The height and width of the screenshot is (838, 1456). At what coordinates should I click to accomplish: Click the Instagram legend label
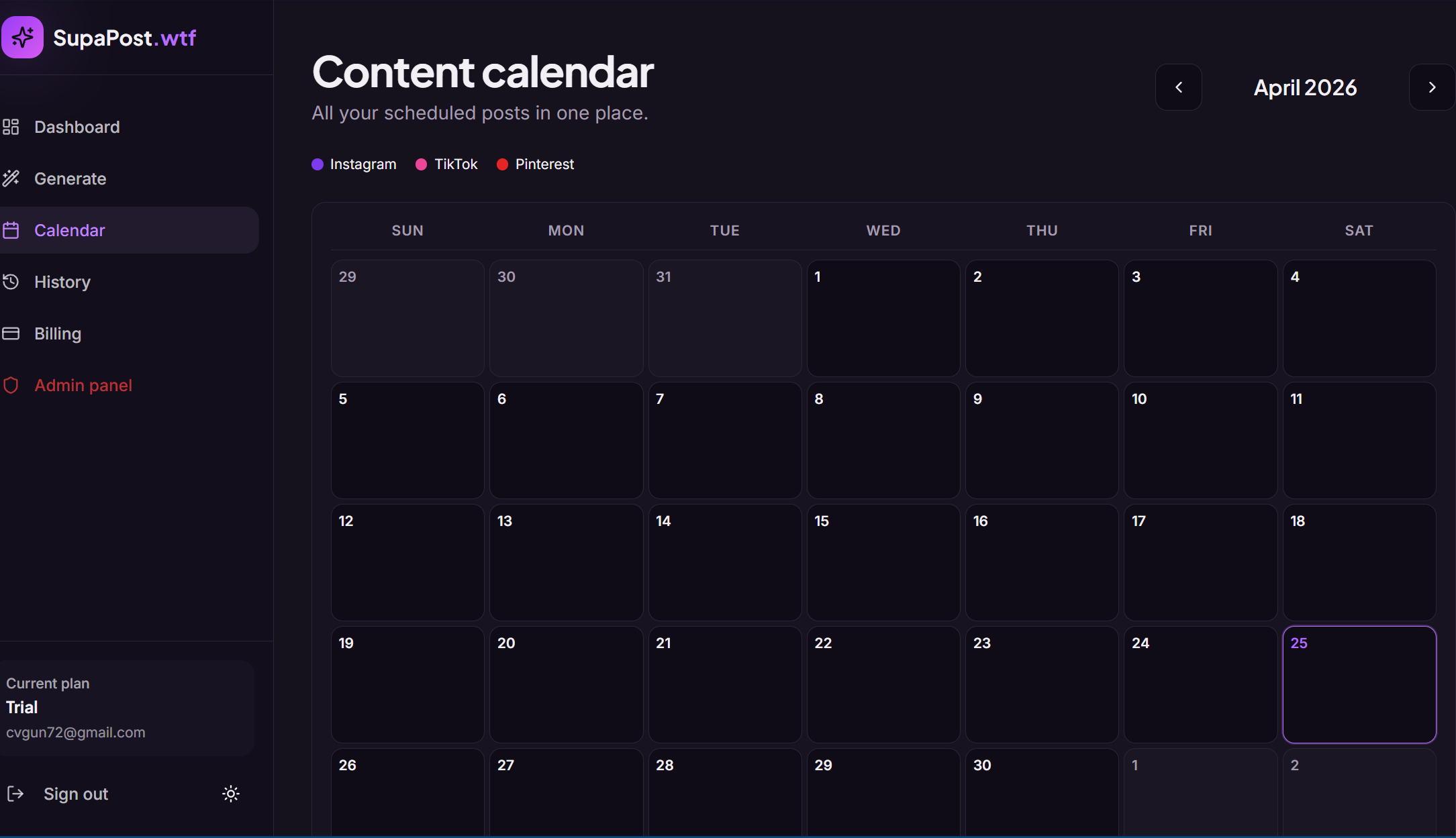(x=363, y=164)
